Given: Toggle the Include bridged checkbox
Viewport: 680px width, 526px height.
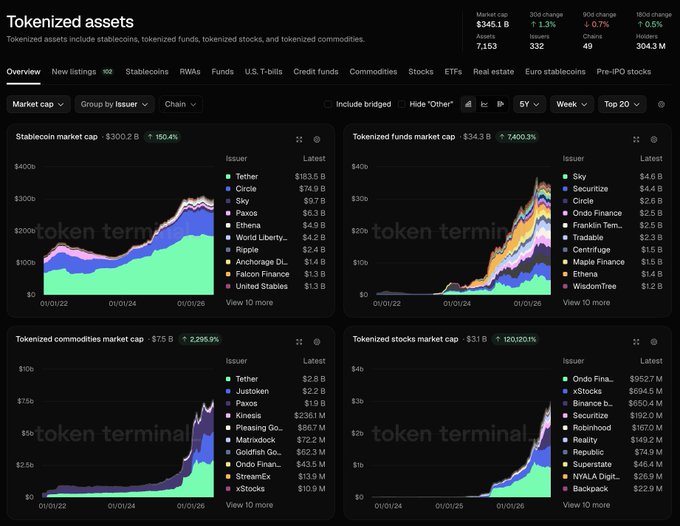Looking at the screenshot, I should coord(328,104).
